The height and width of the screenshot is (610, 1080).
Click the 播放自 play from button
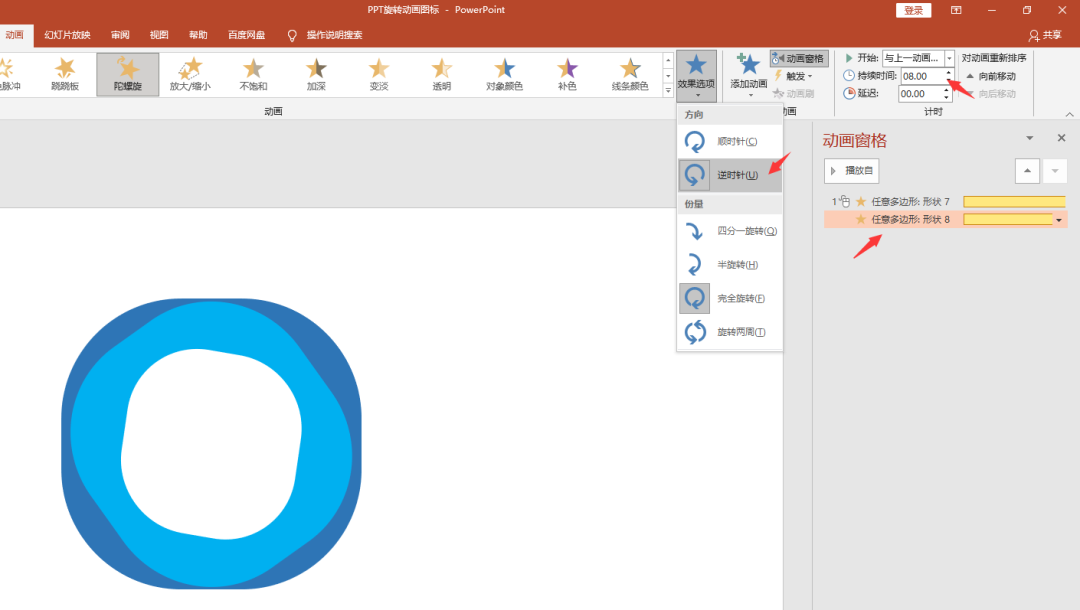[x=851, y=171]
